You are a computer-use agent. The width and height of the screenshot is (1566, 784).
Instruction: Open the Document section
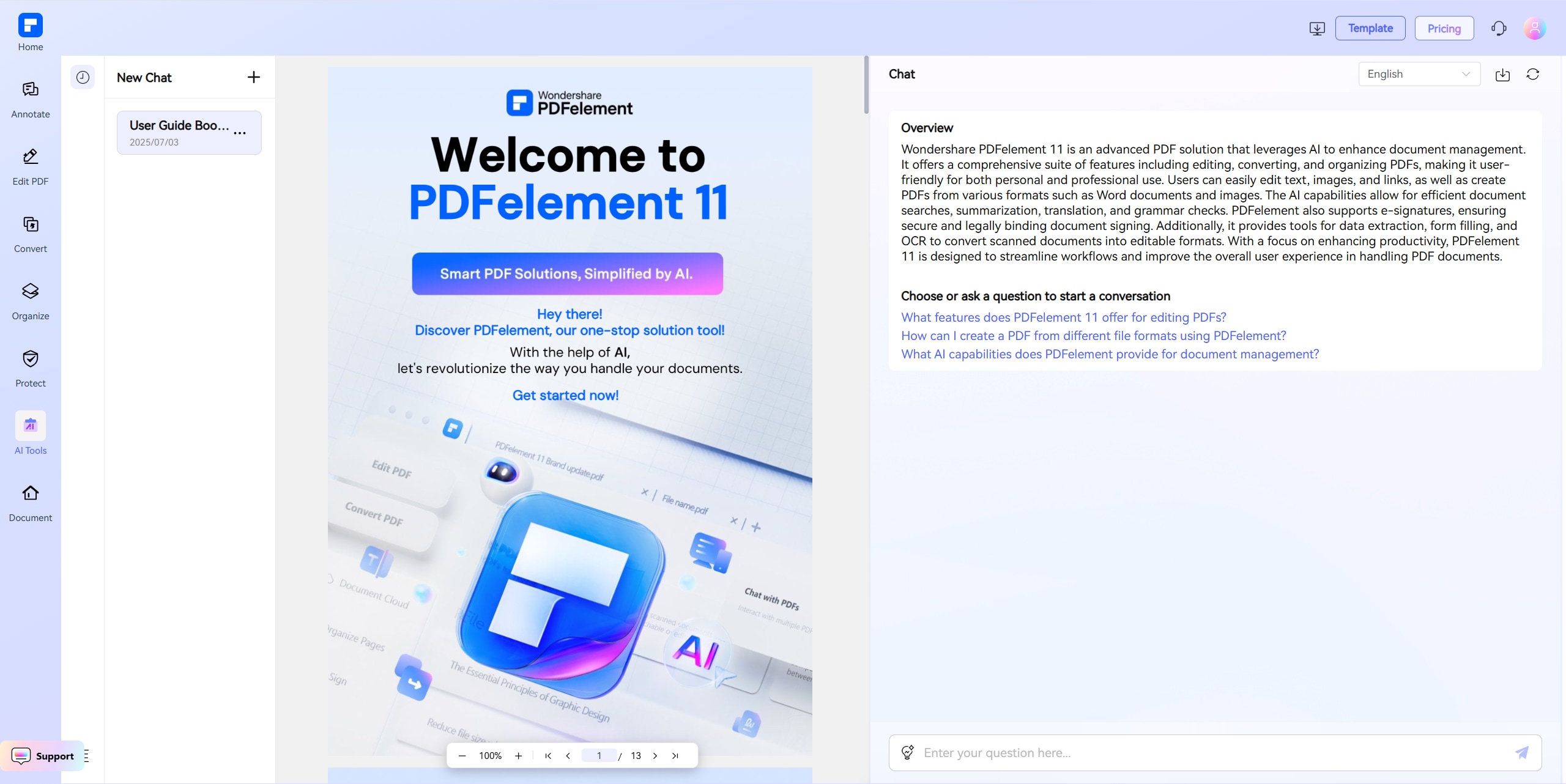30,504
